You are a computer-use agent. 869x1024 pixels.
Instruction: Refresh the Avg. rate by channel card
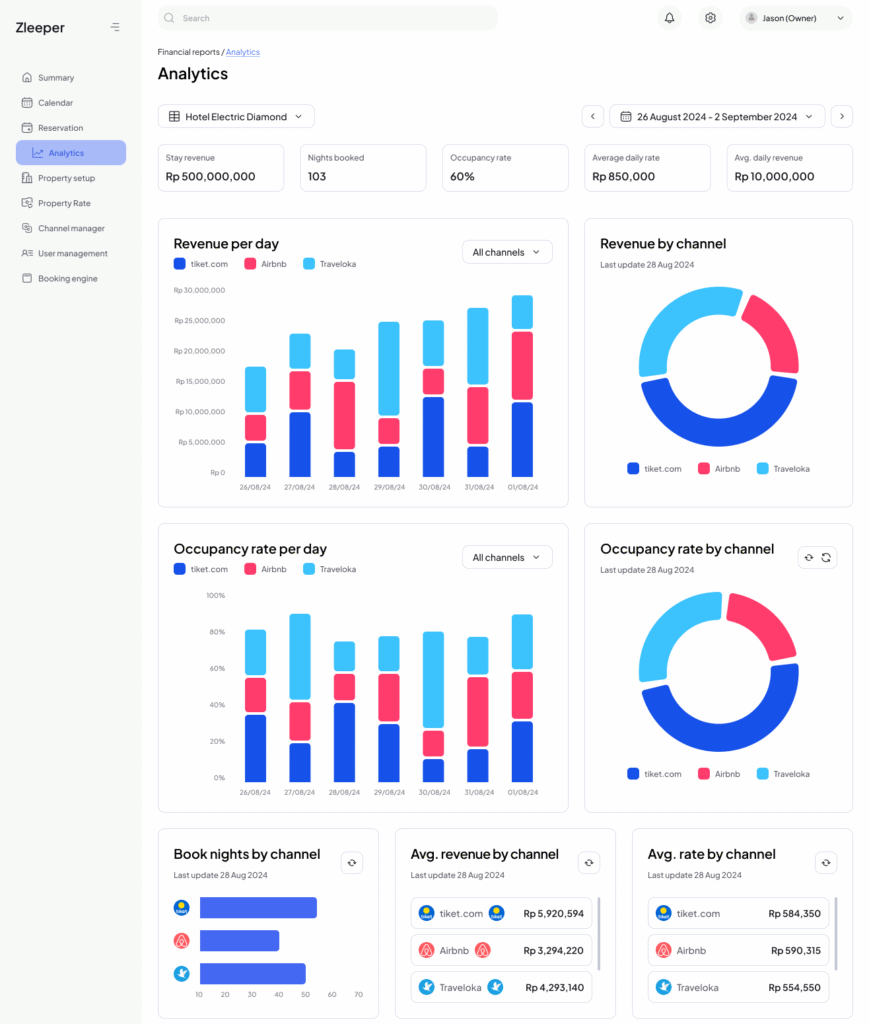[826, 862]
